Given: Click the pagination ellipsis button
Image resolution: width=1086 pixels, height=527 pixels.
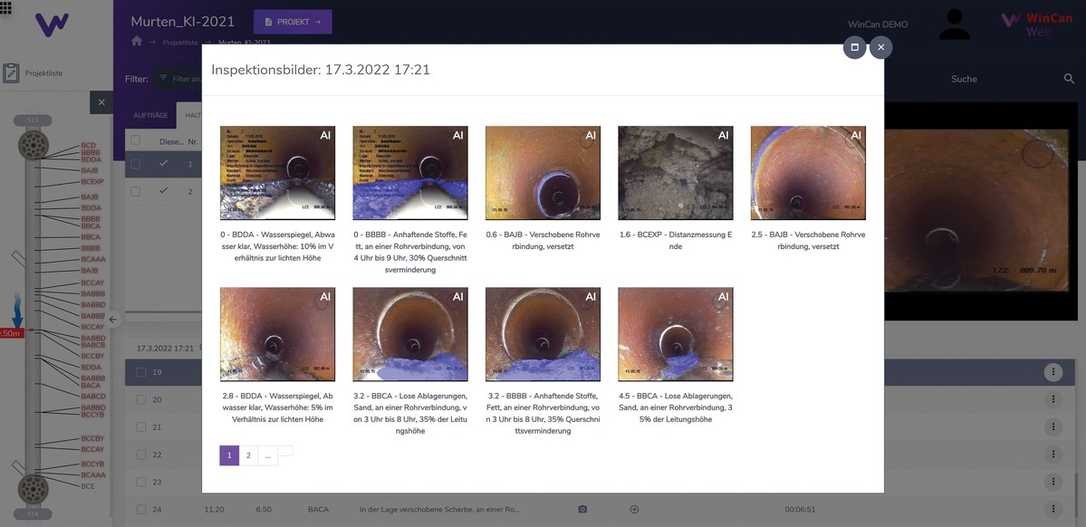Looking at the screenshot, I should click(268, 456).
